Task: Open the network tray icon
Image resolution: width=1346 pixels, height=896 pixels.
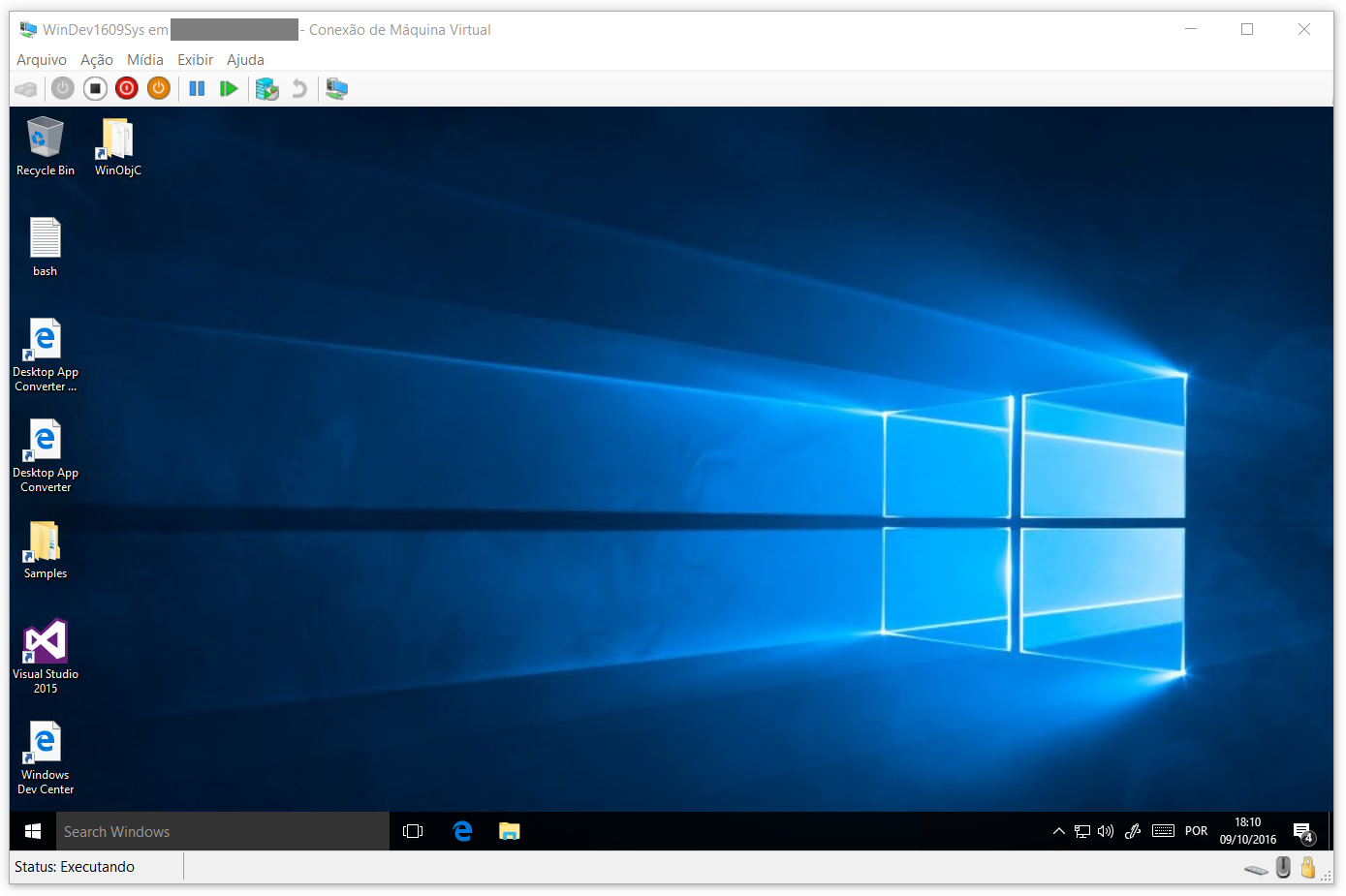Action: pyautogui.click(x=1082, y=831)
